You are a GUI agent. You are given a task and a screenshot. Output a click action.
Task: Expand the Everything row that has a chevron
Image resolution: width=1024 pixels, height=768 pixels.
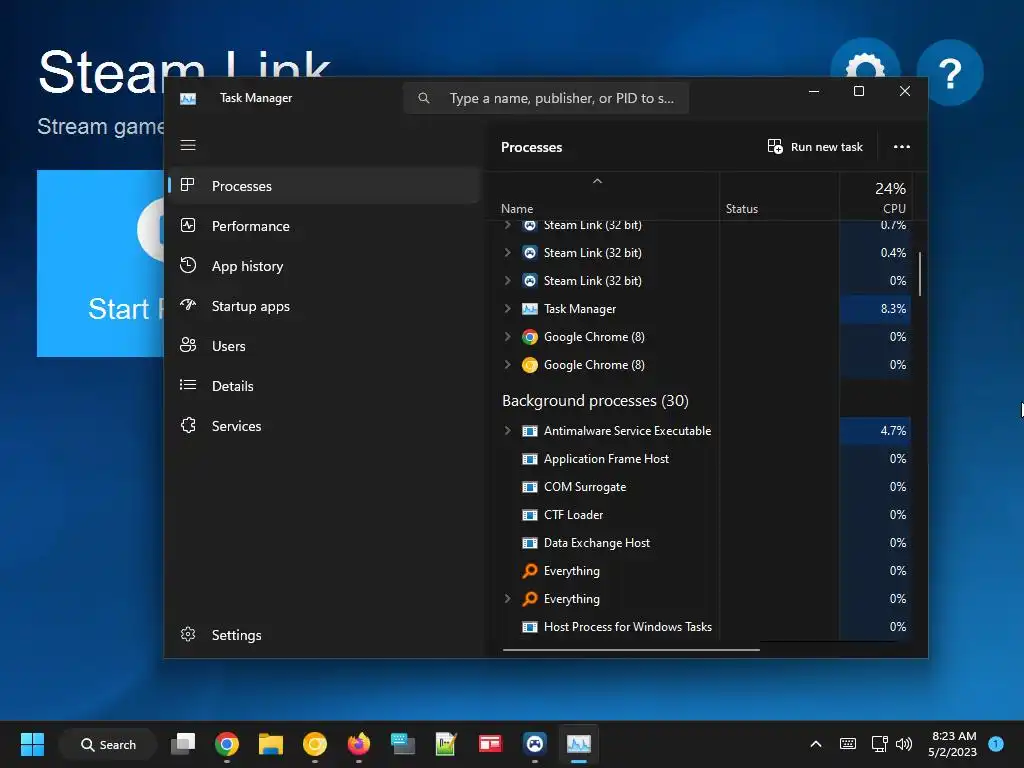[x=507, y=598]
